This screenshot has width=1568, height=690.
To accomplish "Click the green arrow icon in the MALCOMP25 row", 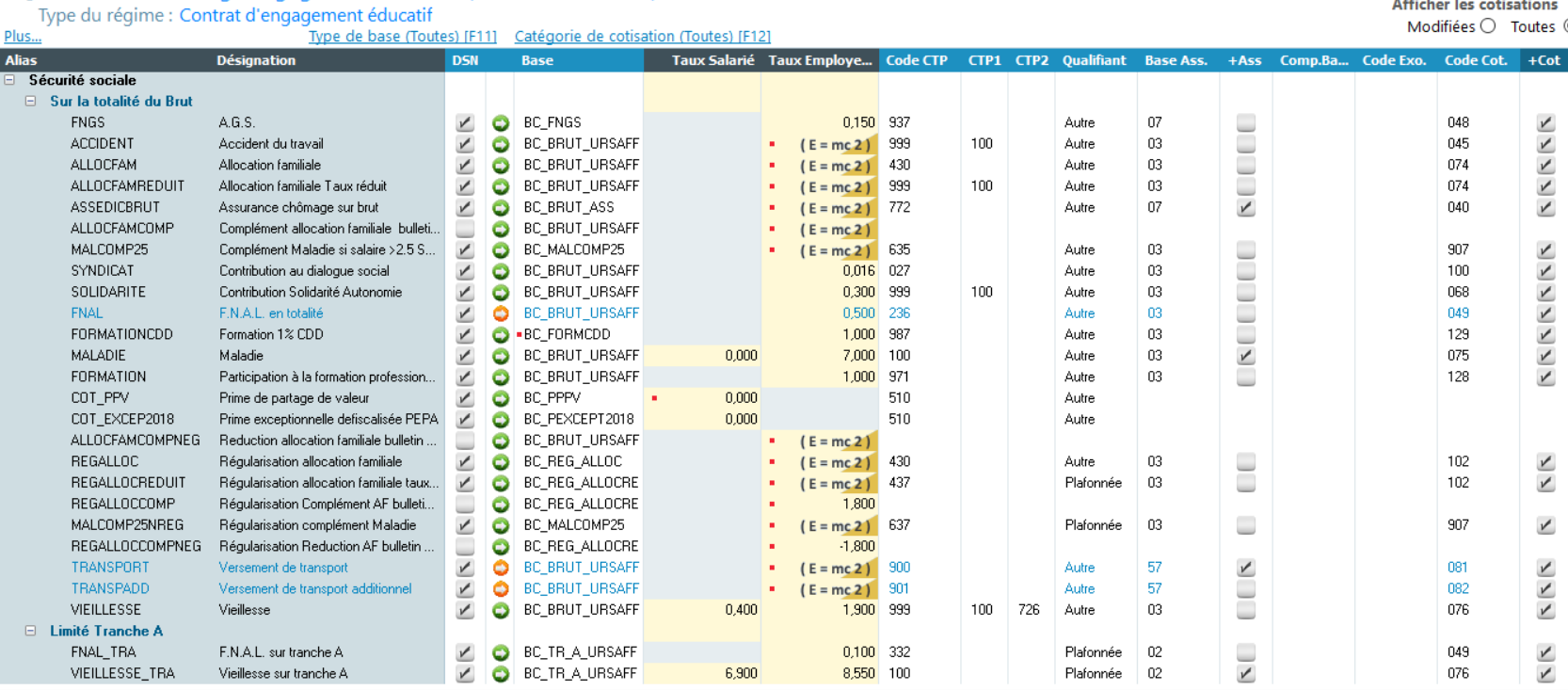I will [501, 249].
